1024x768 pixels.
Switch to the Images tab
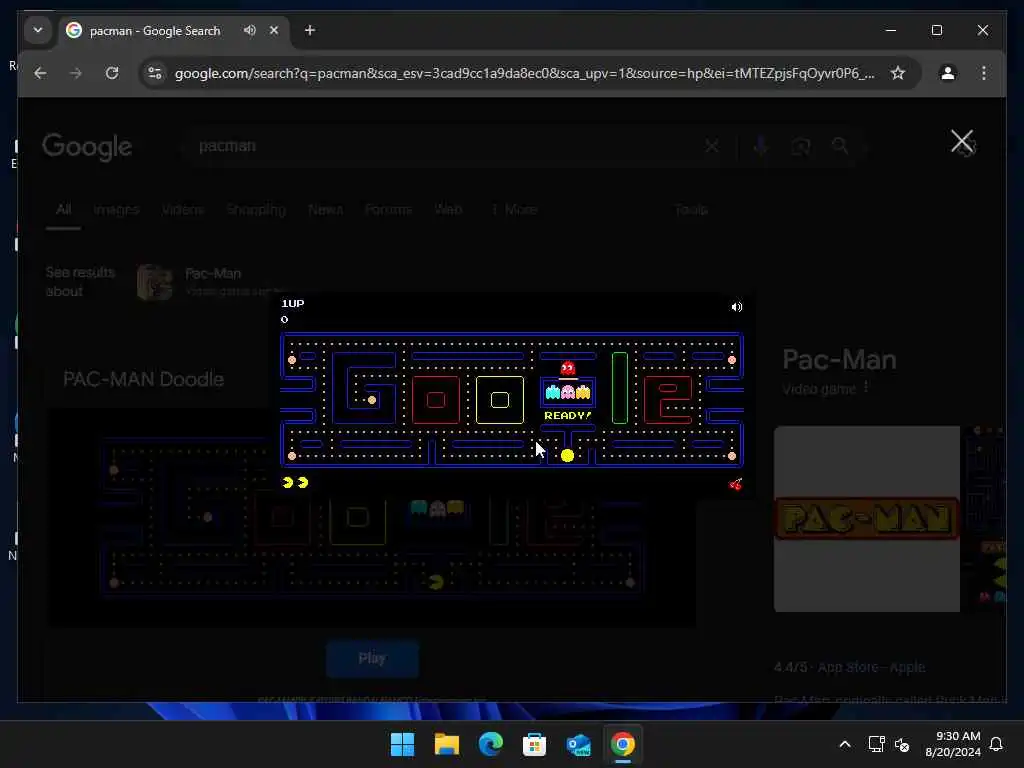coord(116,210)
